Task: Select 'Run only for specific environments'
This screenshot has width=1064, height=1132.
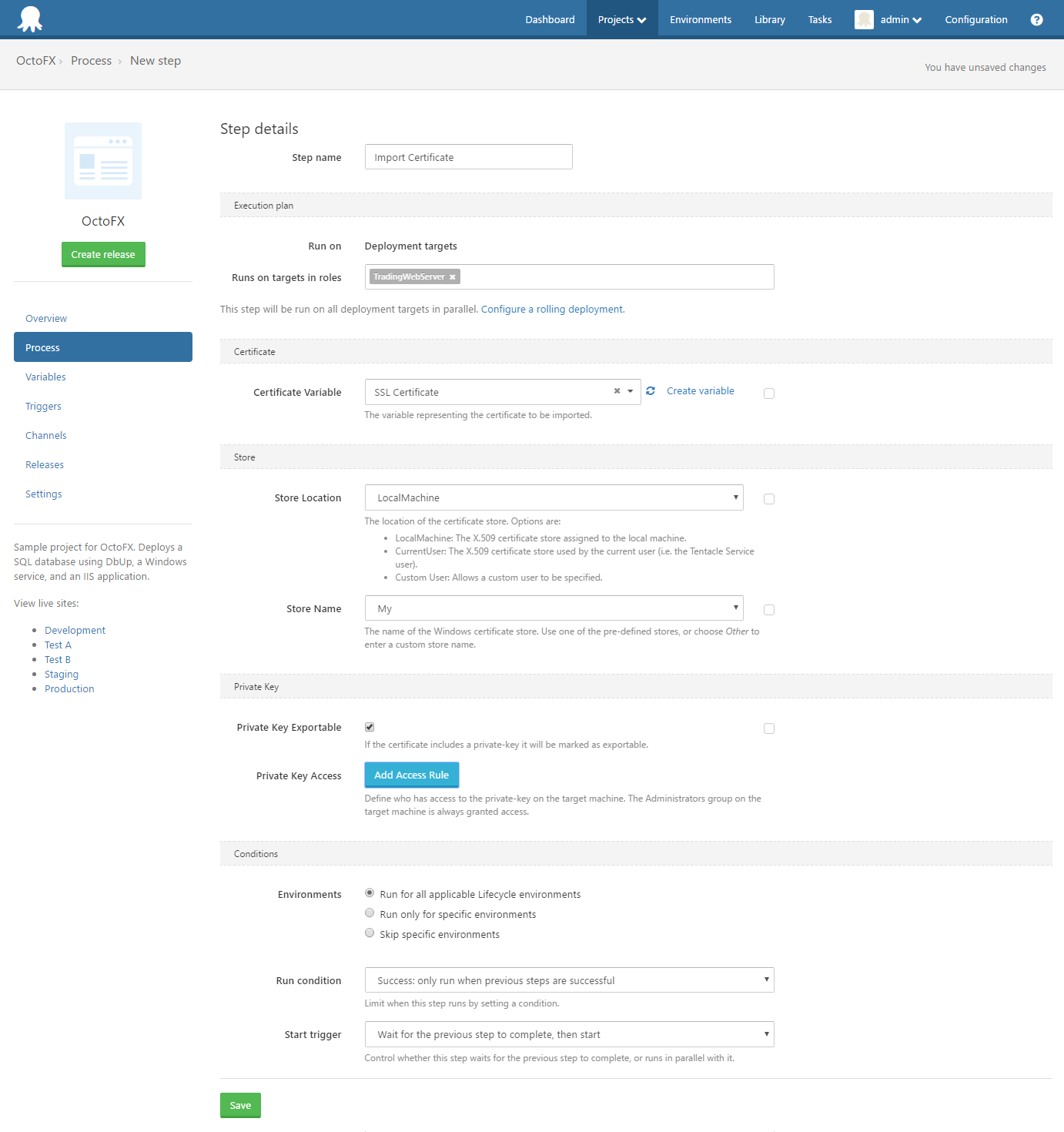Action: pyautogui.click(x=370, y=913)
